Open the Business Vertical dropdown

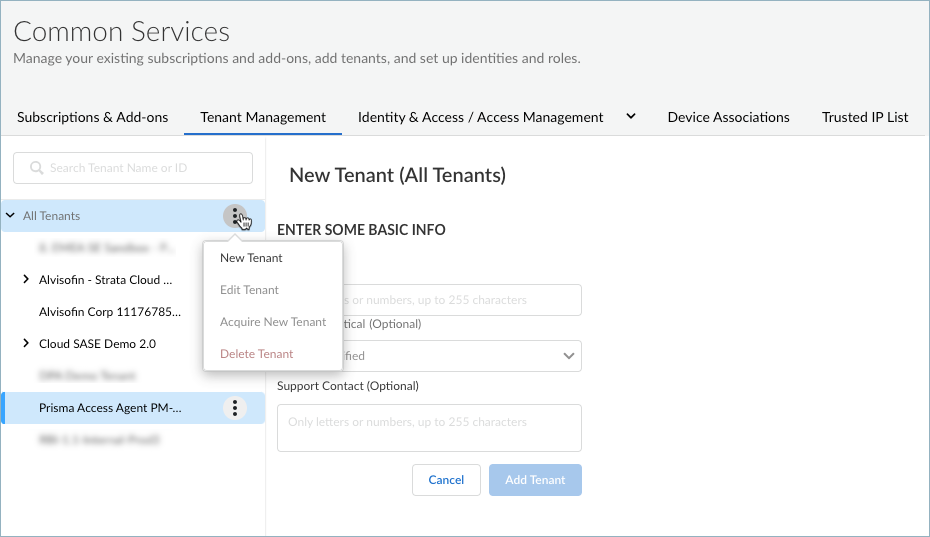pos(429,356)
